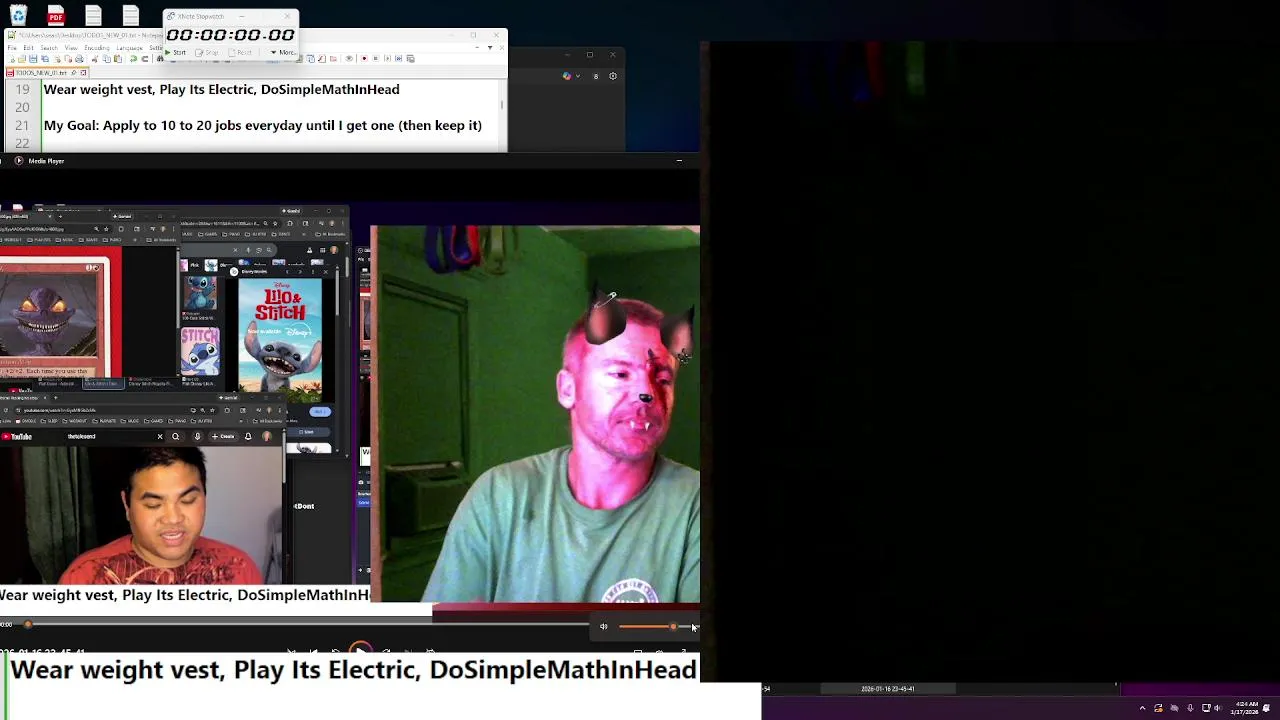Image resolution: width=1280 pixels, height=720 pixels.
Task: Open the clock showing 4:24 AM
Action: coord(1245,708)
